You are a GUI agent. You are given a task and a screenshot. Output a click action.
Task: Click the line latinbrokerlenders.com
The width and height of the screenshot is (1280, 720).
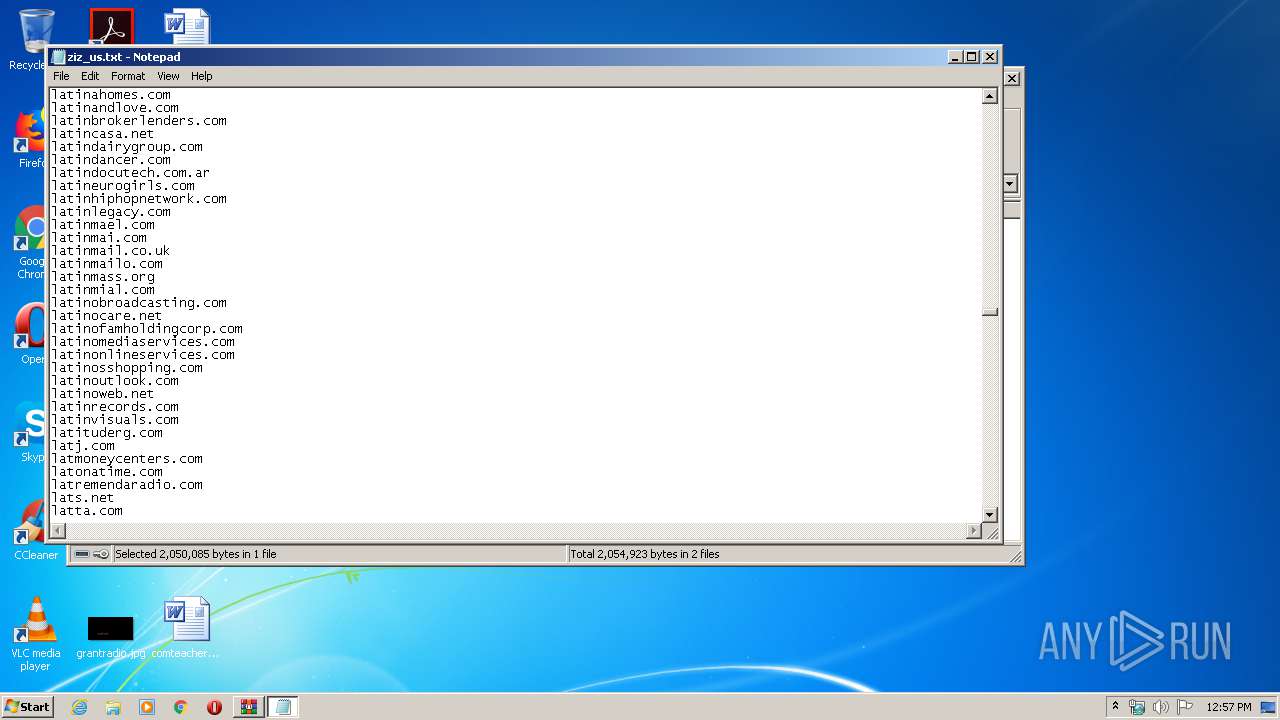point(139,121)
